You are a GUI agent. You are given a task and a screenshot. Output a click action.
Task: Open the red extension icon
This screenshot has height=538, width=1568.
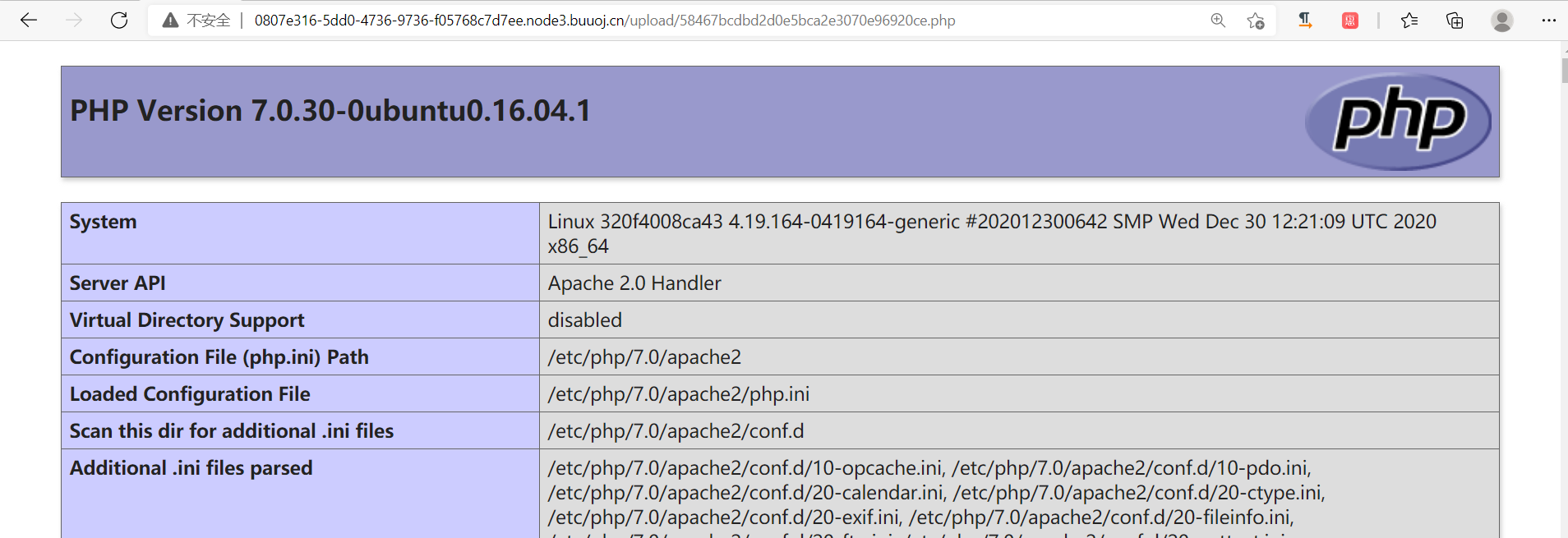1350,21
